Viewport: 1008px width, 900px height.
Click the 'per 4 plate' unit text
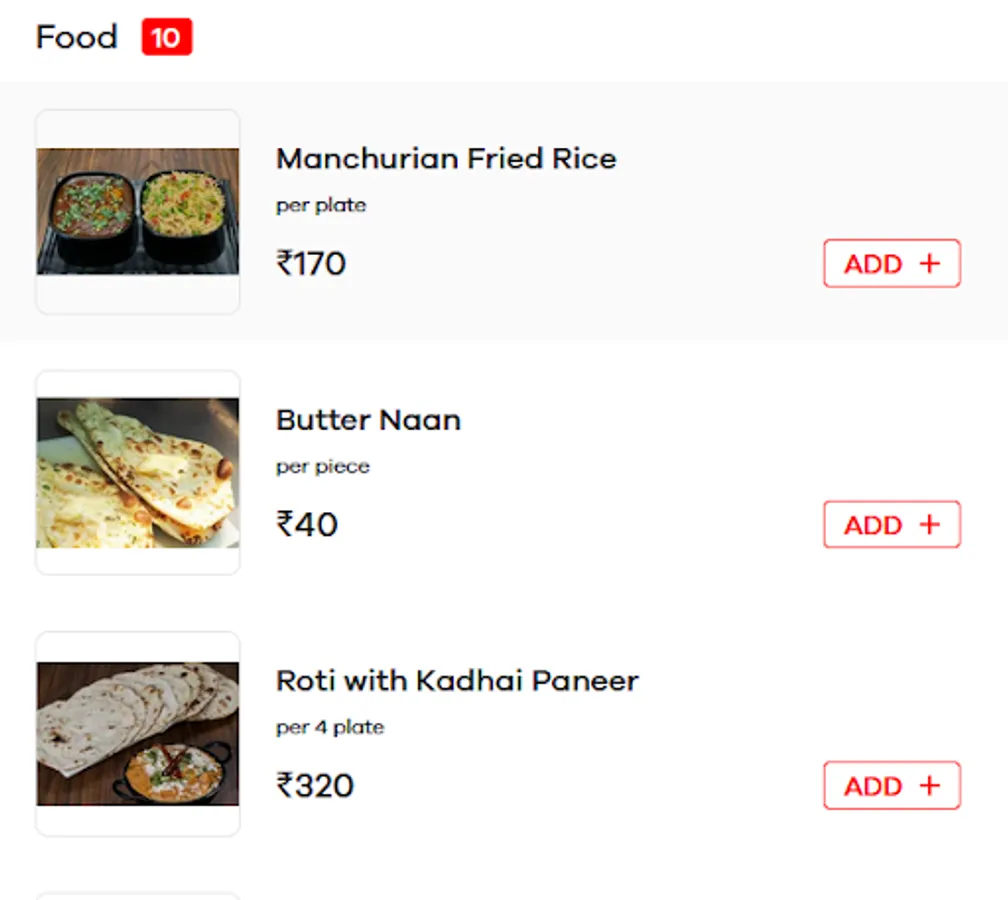click(x=330, y=727)
